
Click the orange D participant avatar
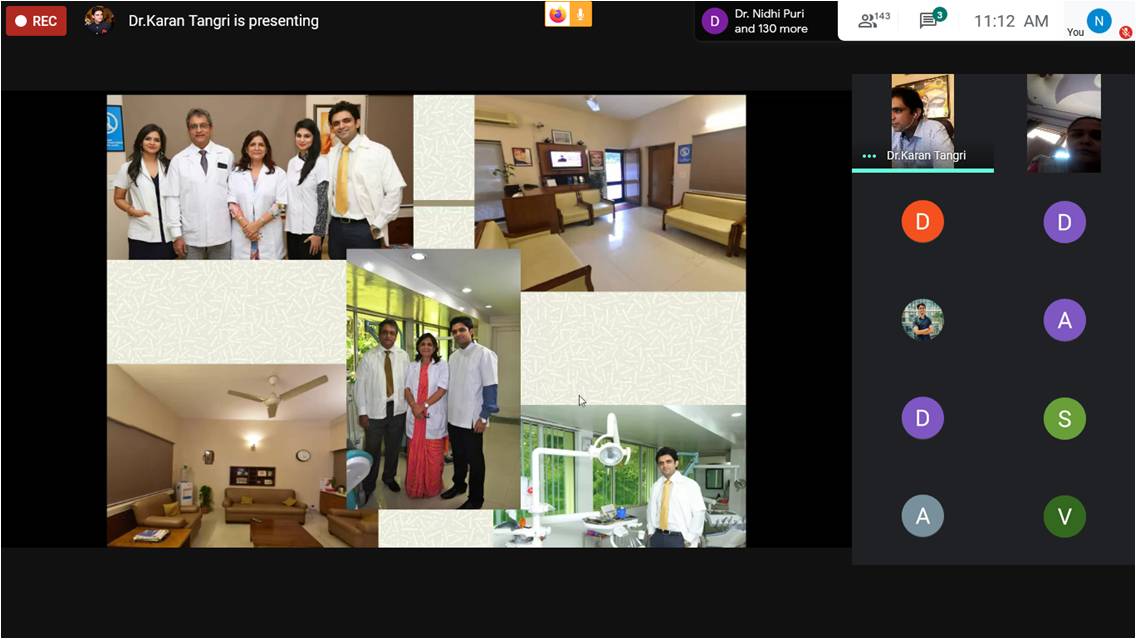point(922,221)
